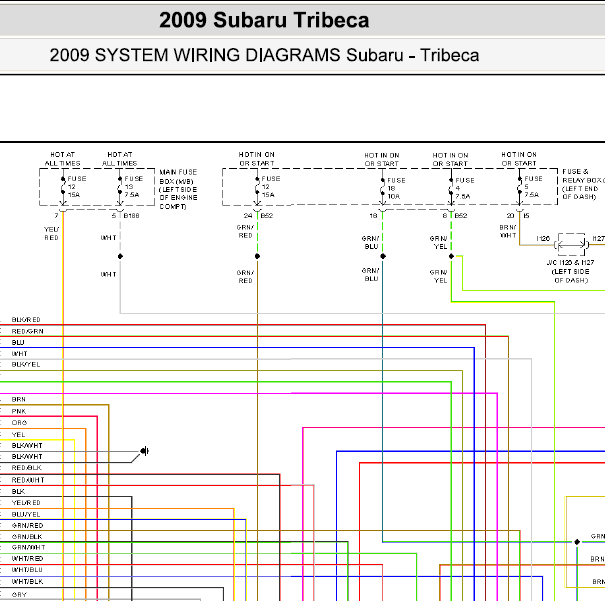Click the GRY wire label
This screenshot has width=605, height=601.
[x=19, y=595]
